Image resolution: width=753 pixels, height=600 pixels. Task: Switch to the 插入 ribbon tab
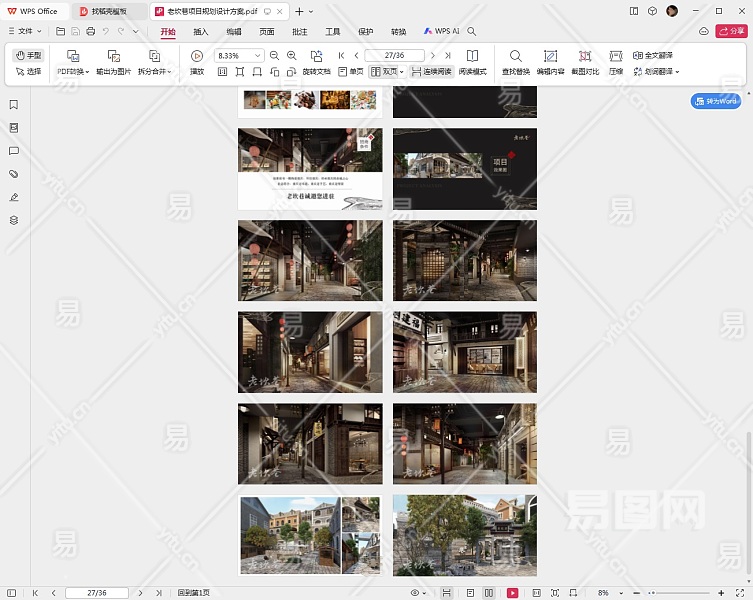[201, 32]
